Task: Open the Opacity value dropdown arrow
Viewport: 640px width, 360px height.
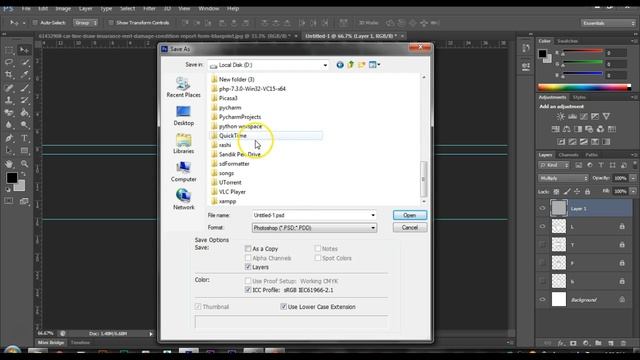Action: click(x=633, y=178)
